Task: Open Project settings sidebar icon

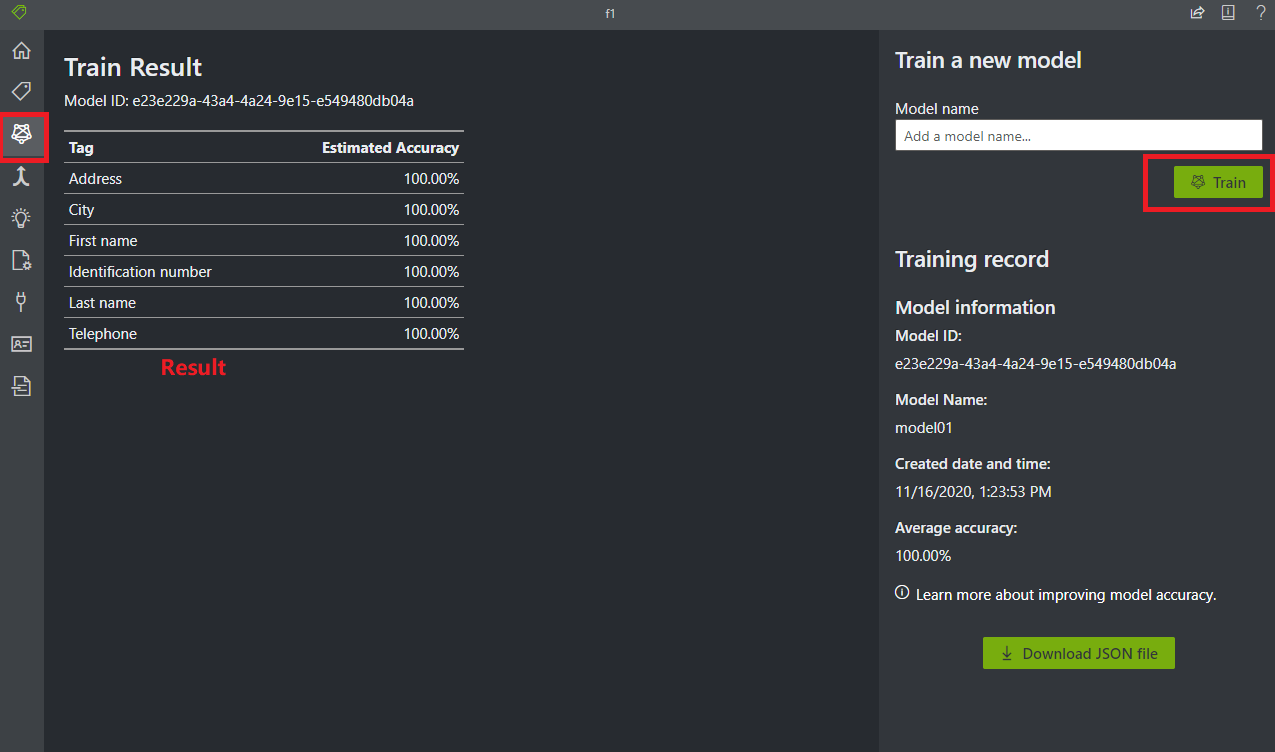Action: 21,260
